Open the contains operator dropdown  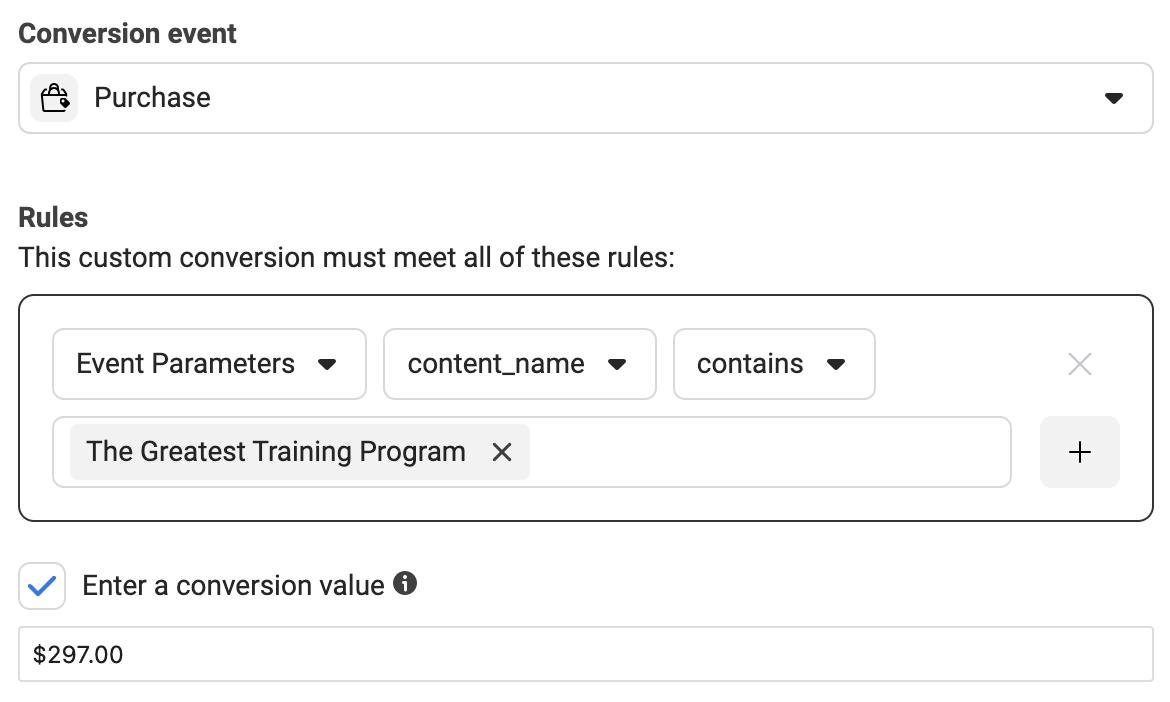click(x=774, y=364)
